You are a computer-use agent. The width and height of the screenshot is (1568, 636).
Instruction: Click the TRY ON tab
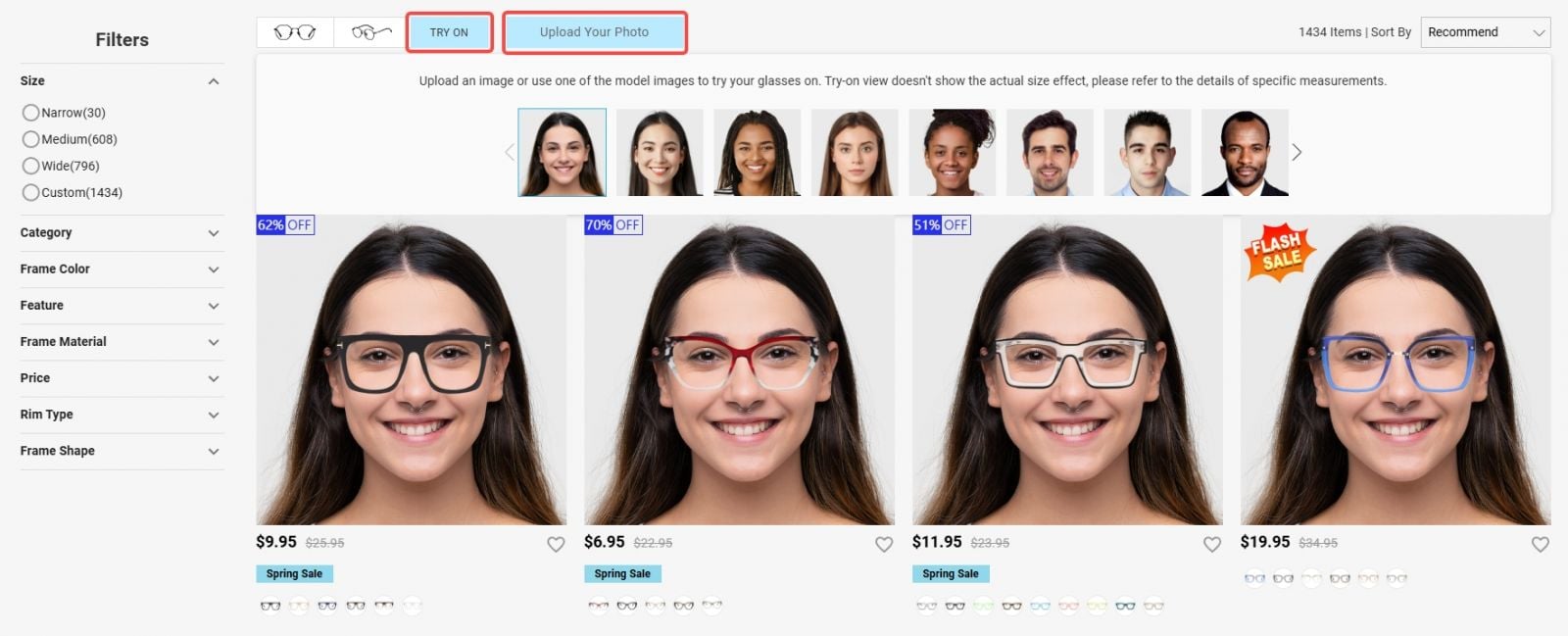tap(449, 32)
